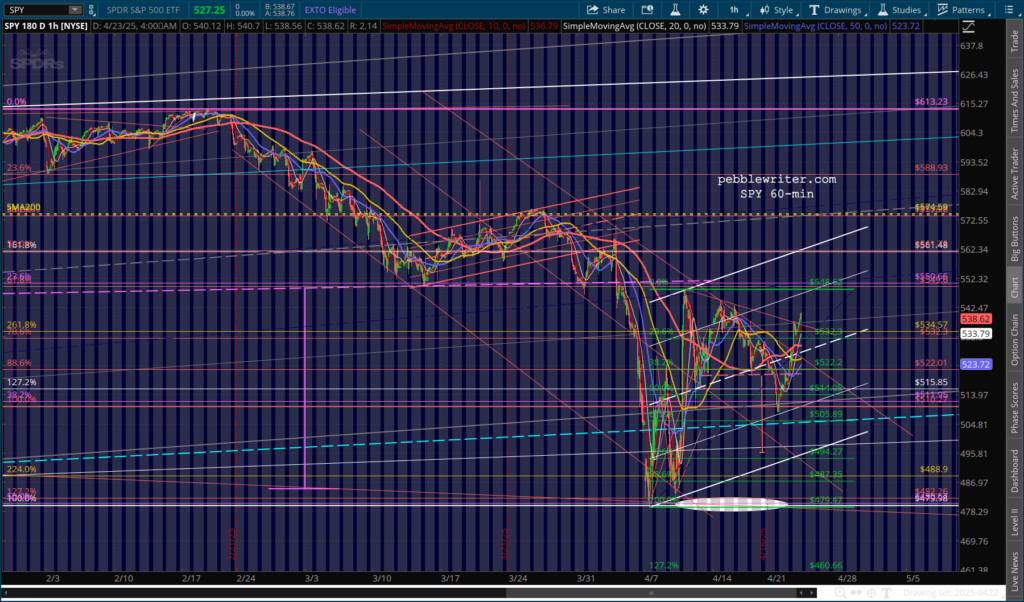
Task: Click the $488.9 level label
Action: pos(934,469)
